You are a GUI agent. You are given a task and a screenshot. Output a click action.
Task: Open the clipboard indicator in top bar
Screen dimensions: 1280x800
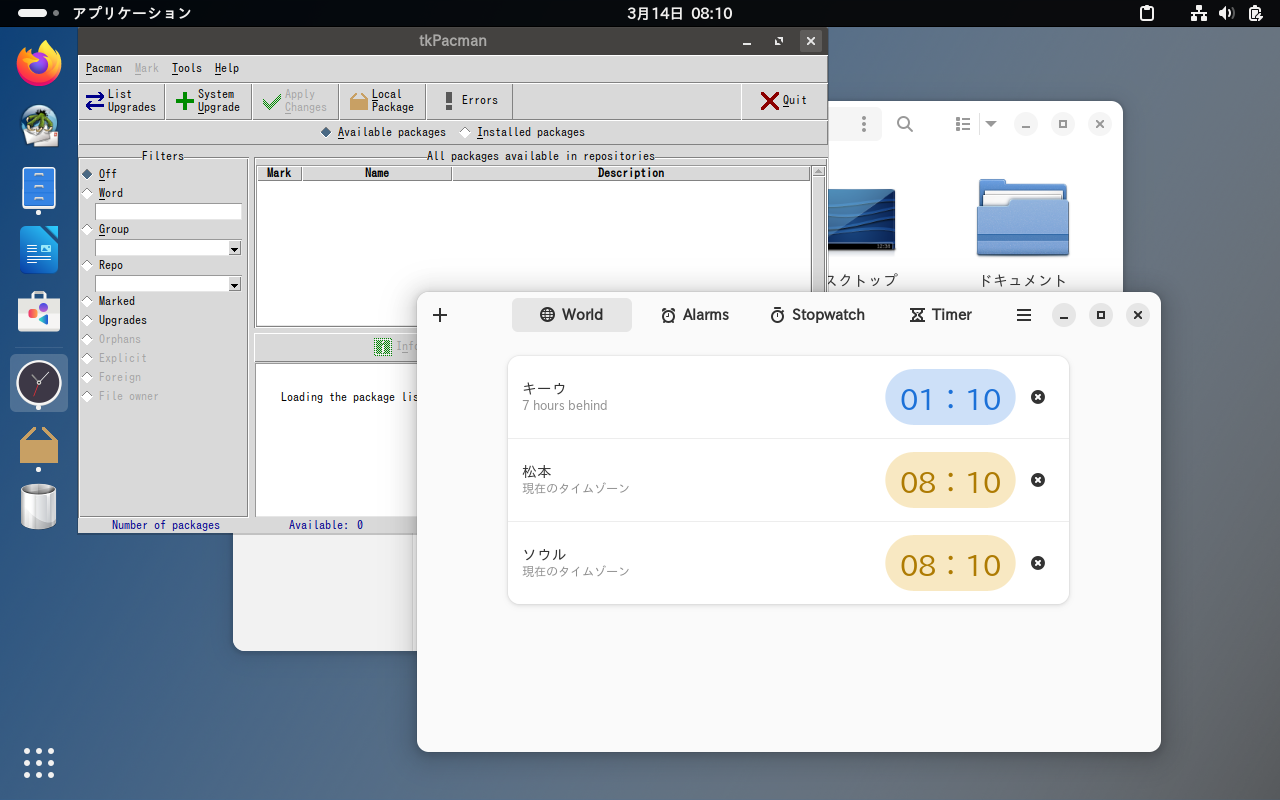[1148, 14]
